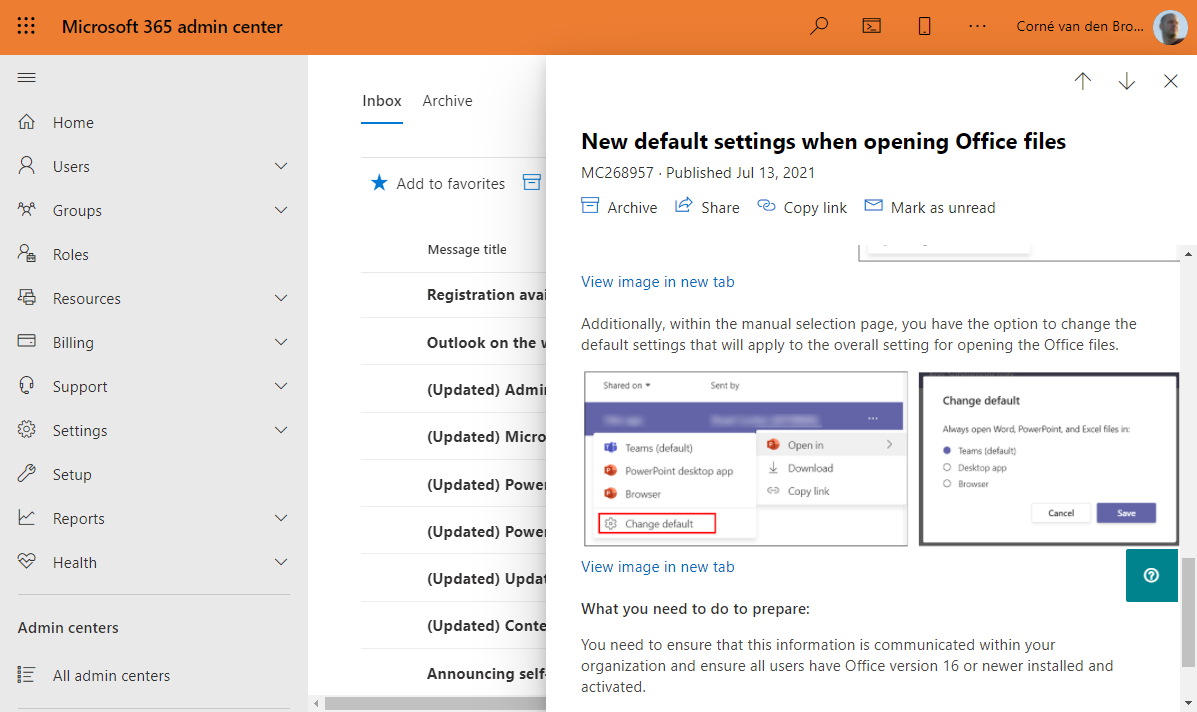Screen dimensions: 1197x712
Task: Click the mobile app phone icon
Action: [924, 26]
